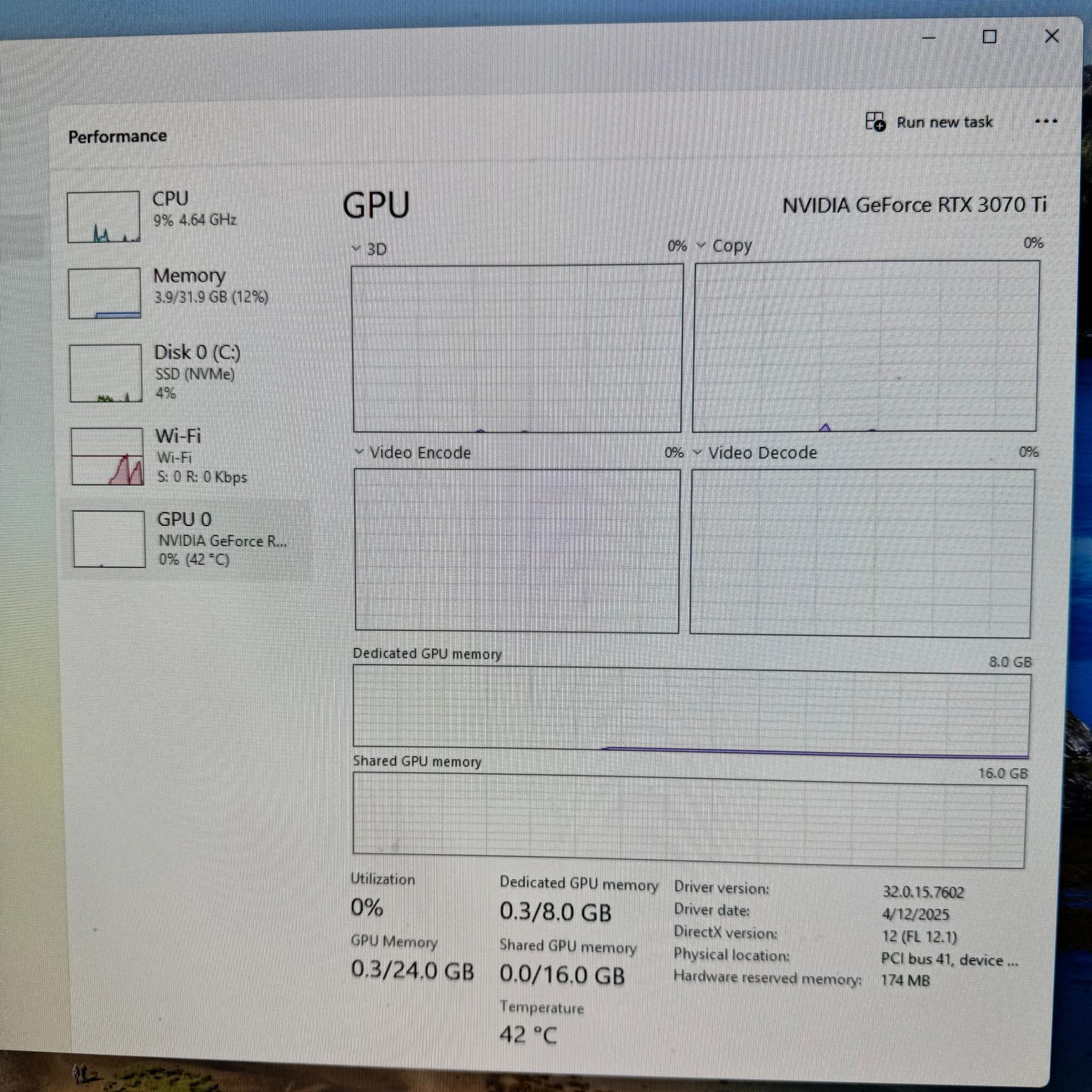Screen dimensions: 1092x1092
Task: Expand the Video Decode graph dropdown
Action: 697,452
